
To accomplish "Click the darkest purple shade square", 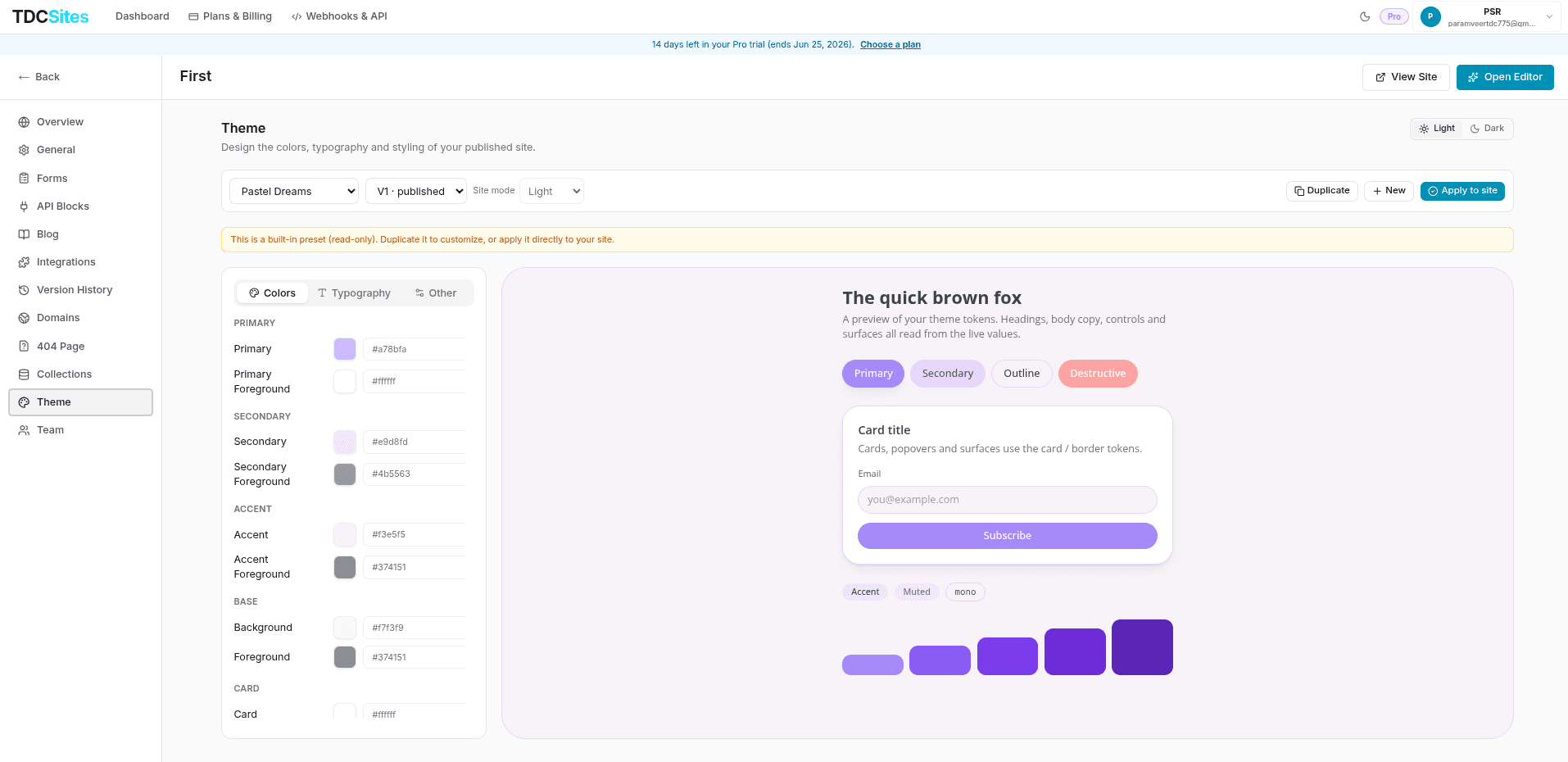I will click(x=1142, y=647).
